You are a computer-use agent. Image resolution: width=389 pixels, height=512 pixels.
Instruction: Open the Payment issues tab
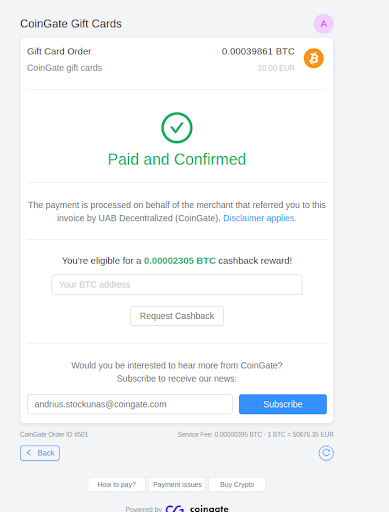coord(177,484)
